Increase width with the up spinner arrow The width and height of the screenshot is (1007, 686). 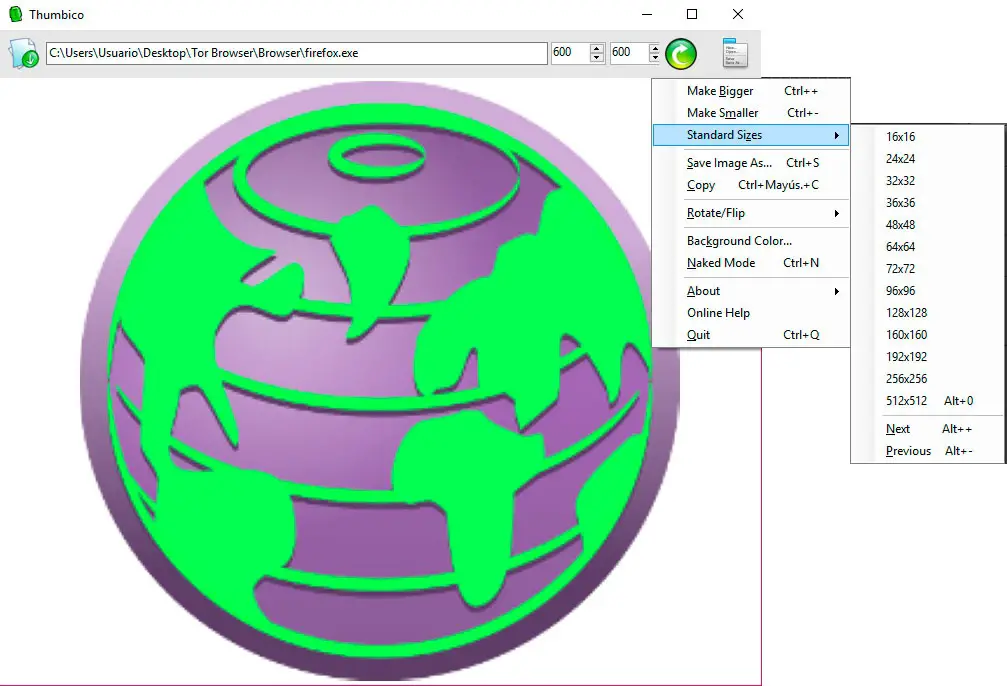click(x=597, y=48)
